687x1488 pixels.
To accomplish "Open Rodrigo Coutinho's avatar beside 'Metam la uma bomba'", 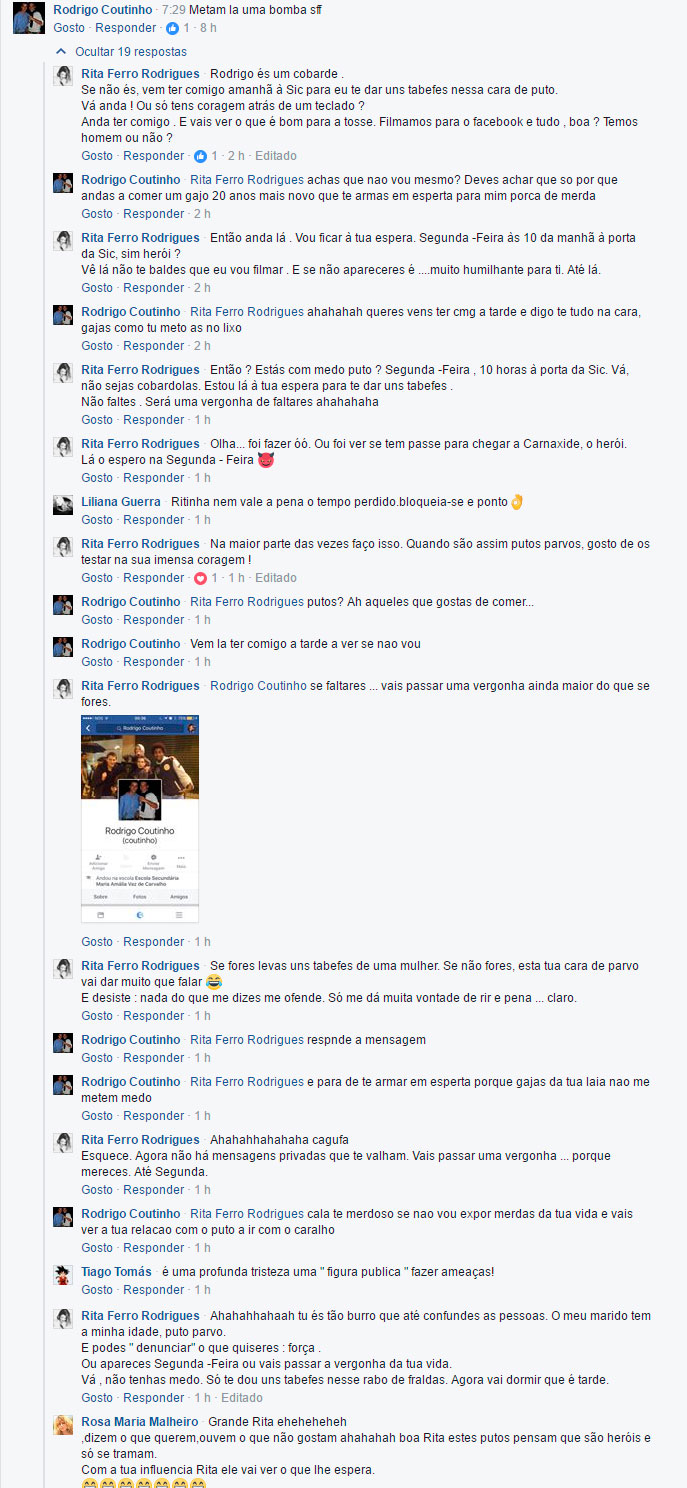I will tap(28, 18).
